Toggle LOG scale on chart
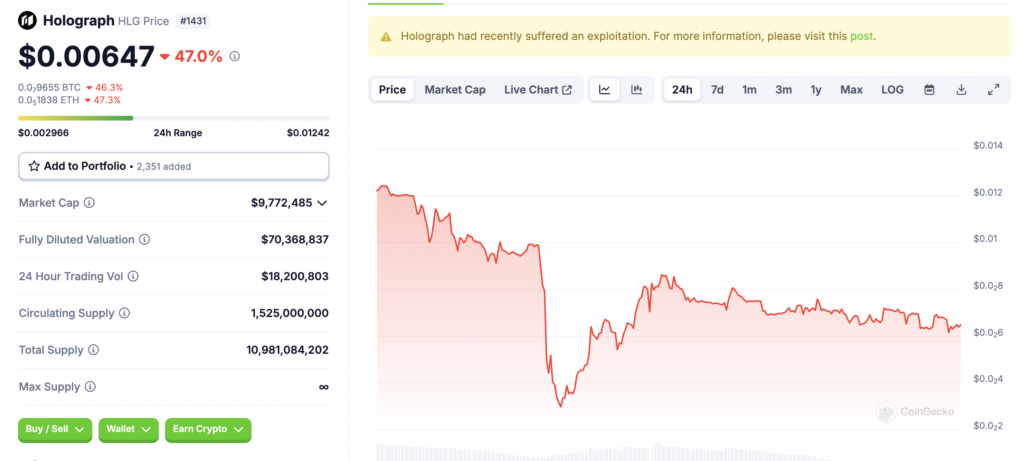 892,90
